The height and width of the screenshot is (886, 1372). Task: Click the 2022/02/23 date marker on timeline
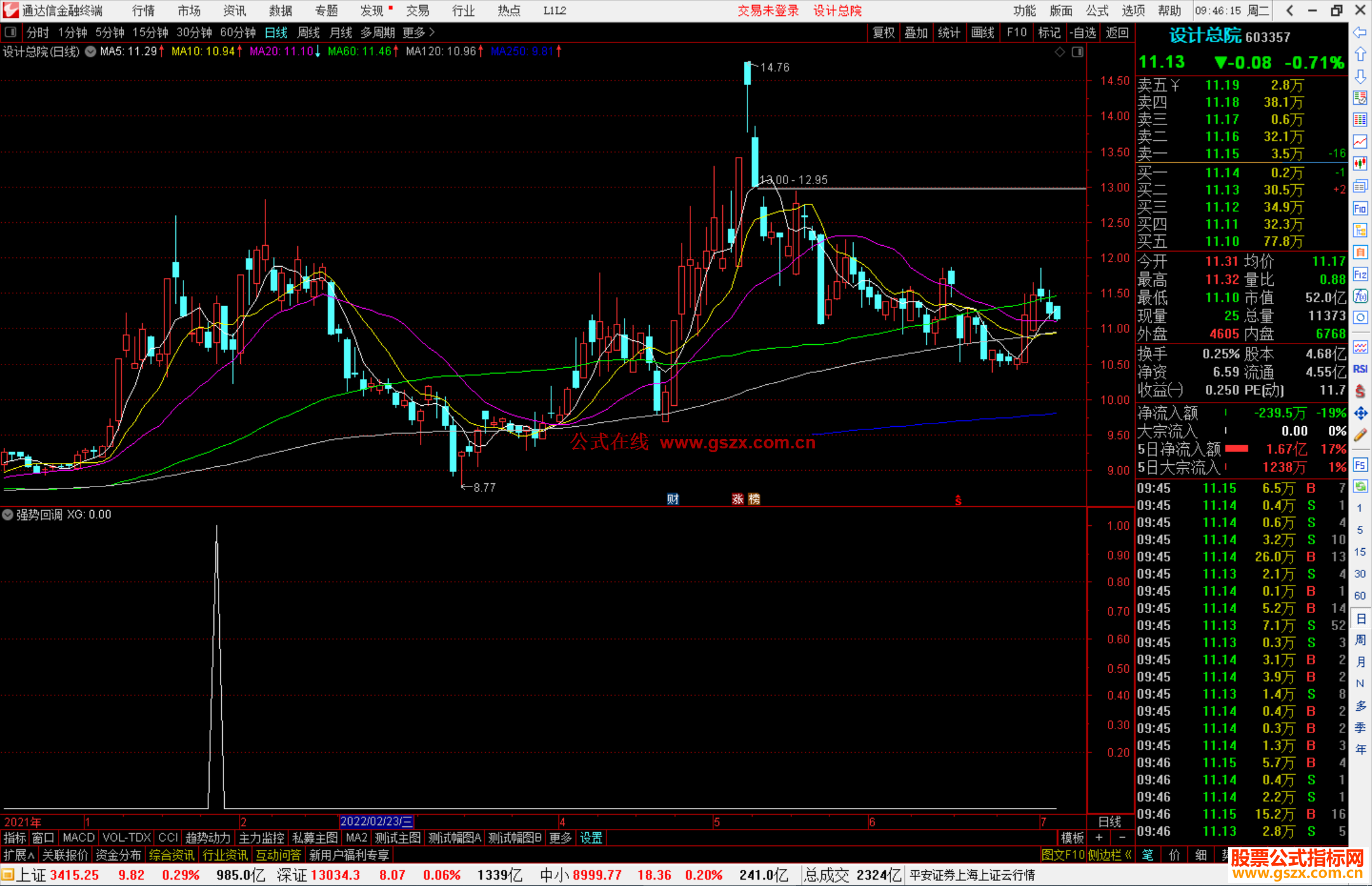coord(377,821)
